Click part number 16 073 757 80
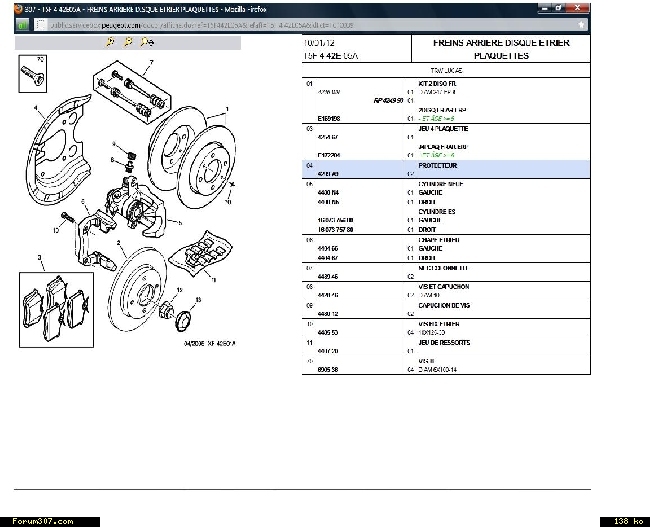Screen dimensions: 650x527 coord(336,229)
